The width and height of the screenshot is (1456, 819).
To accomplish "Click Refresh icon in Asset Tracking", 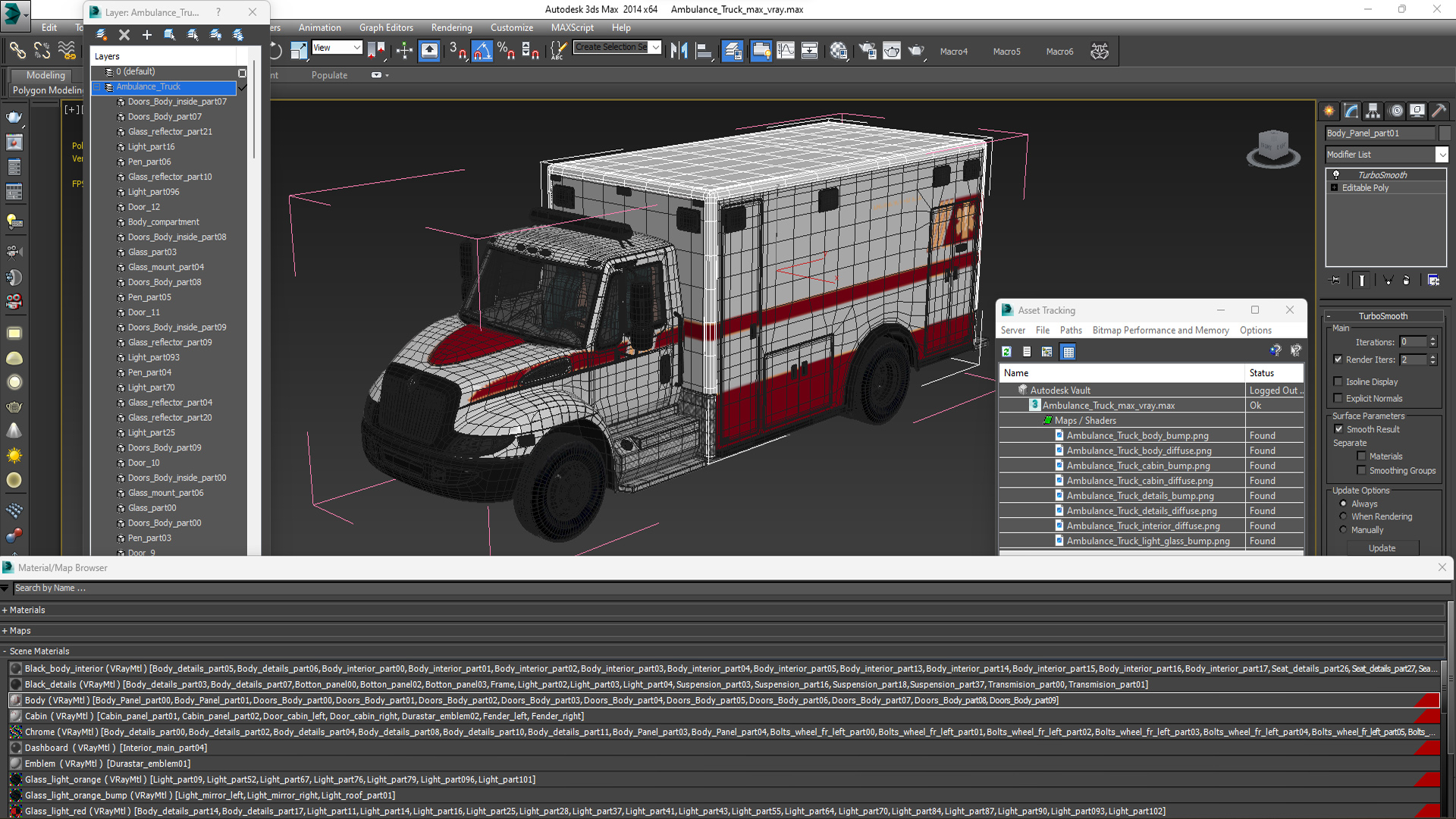I will coord(1006,352).
